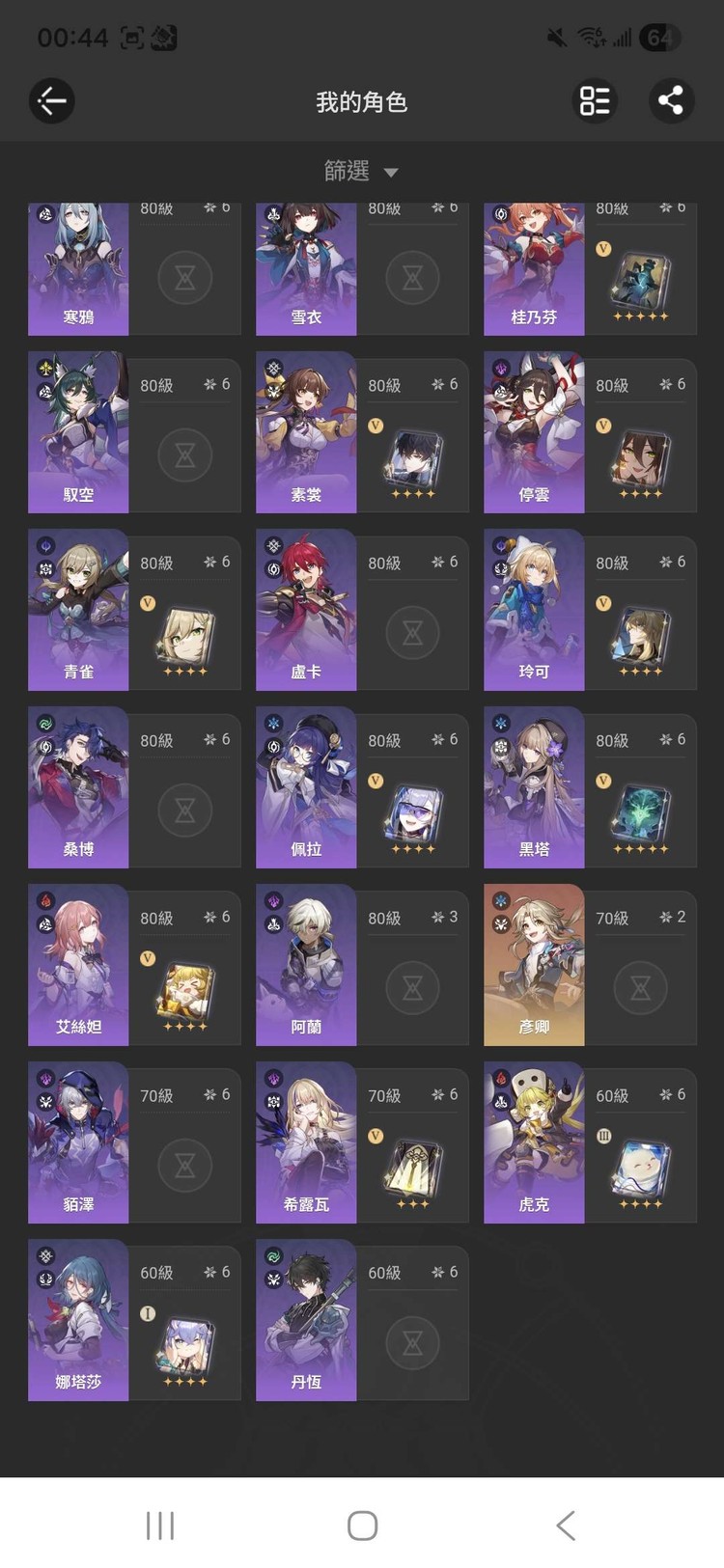Select the empty light cone slot for 貊澤
724x1568 pixels.
point(185,1166)
